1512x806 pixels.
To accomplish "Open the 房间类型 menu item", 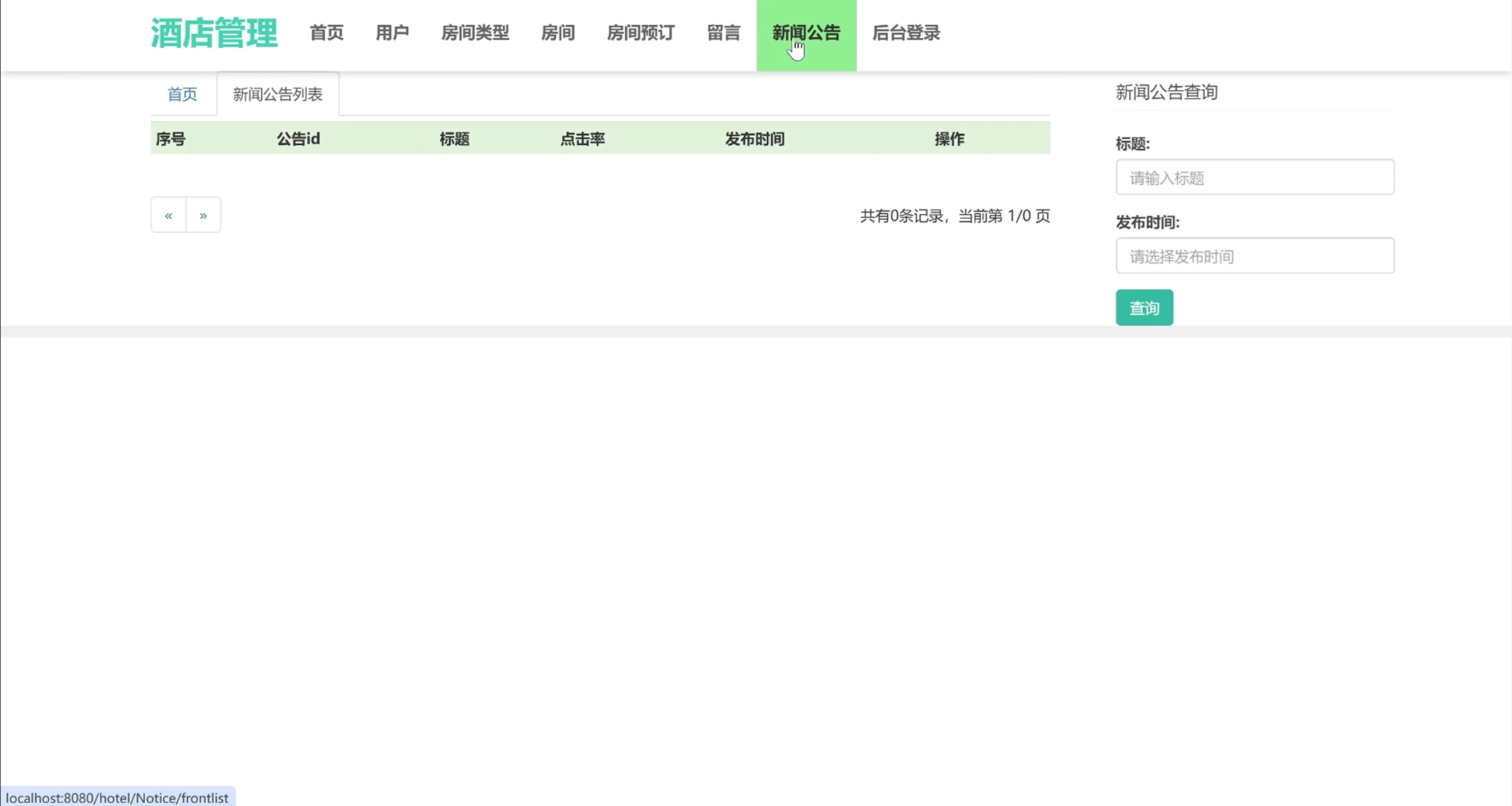I will pos(475,33).
